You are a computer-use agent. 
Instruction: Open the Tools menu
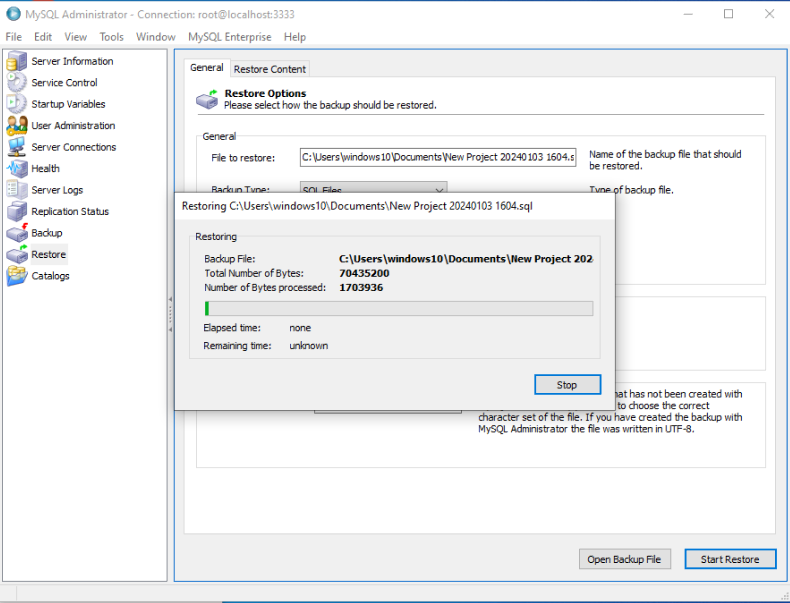point(111,37)
